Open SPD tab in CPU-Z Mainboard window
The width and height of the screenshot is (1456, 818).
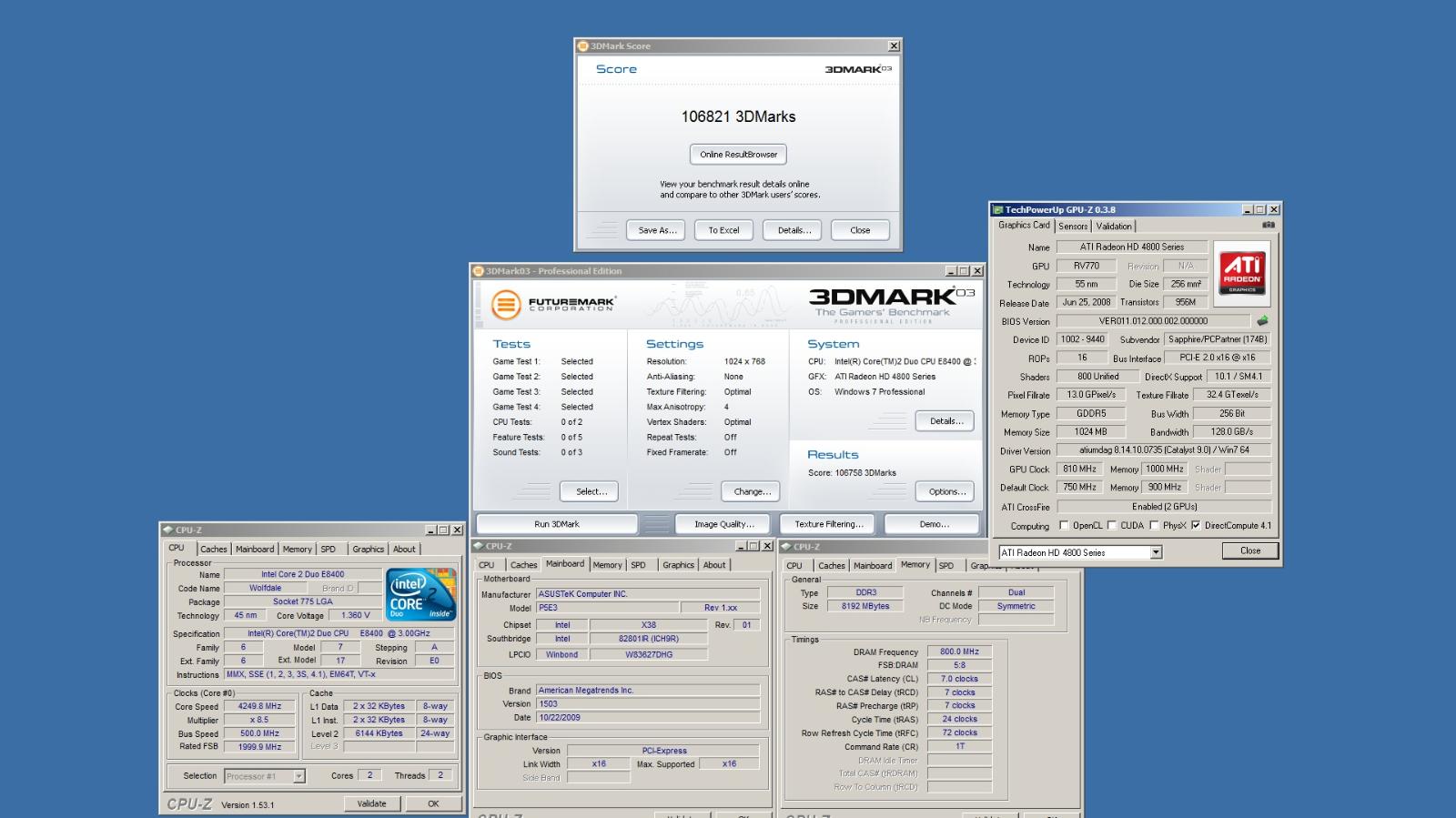coord(638,565)
